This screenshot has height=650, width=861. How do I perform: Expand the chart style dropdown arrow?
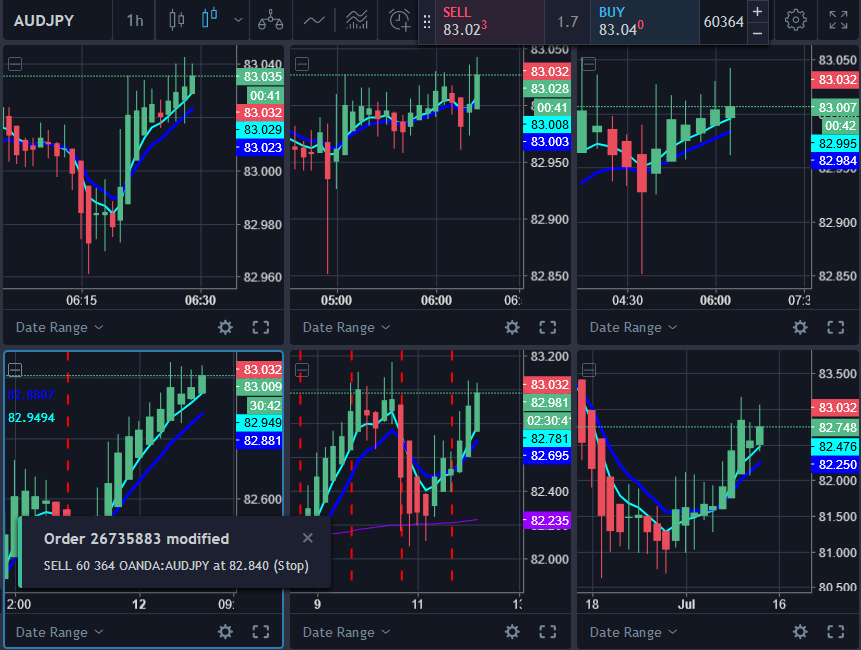click(x=237, y=20)
